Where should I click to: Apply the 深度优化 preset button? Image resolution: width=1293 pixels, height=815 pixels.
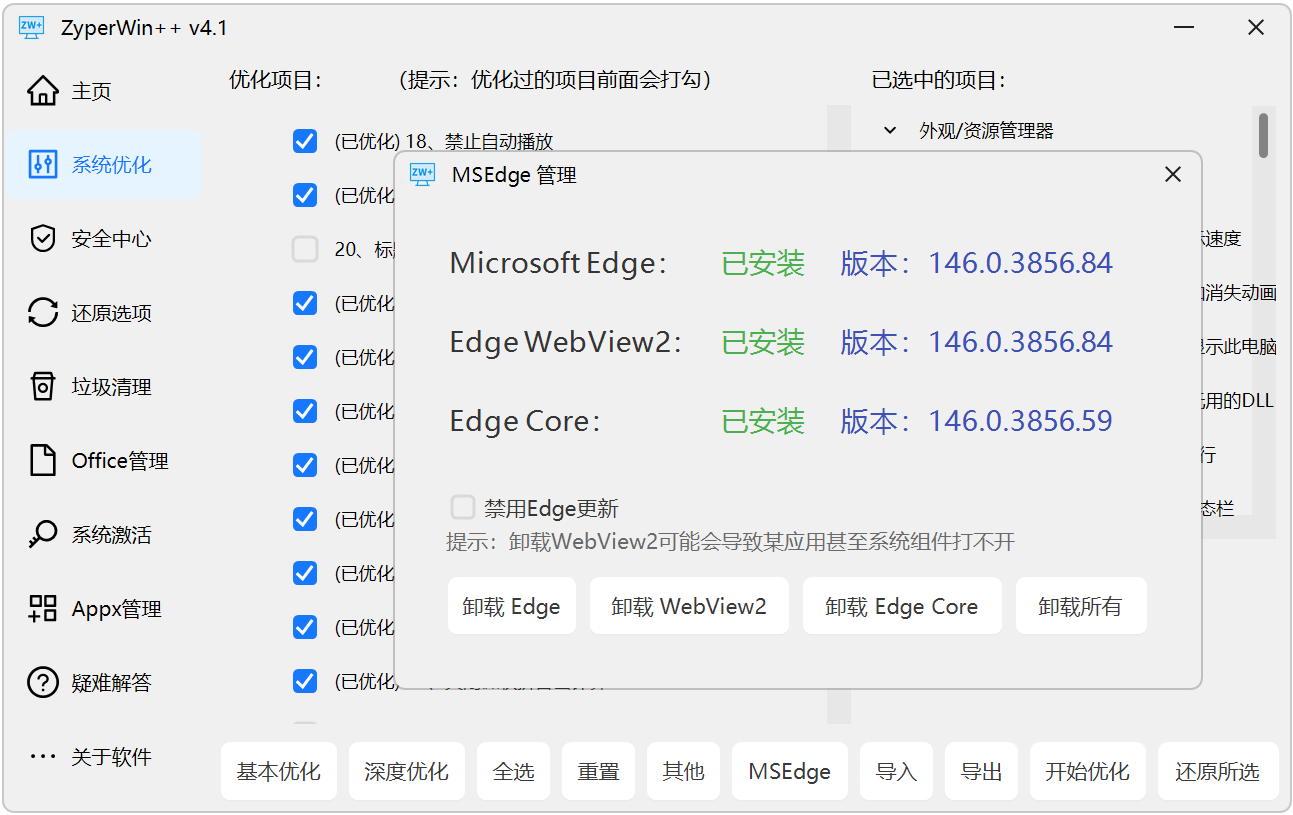pos(407,771)
